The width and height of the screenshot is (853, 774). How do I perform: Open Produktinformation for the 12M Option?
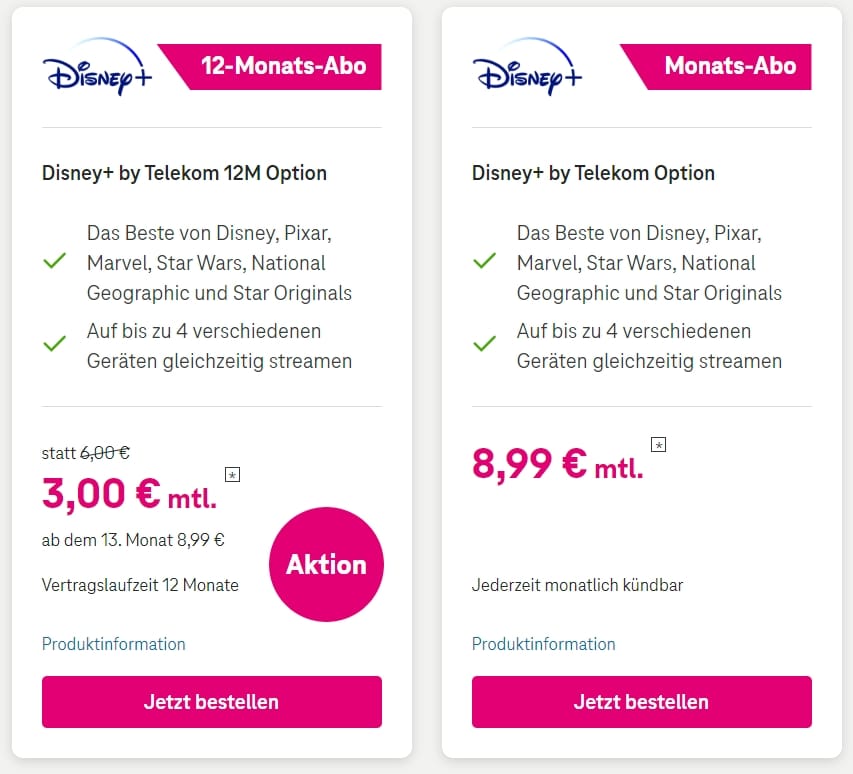pyautogui.click(x=114, y=644)
